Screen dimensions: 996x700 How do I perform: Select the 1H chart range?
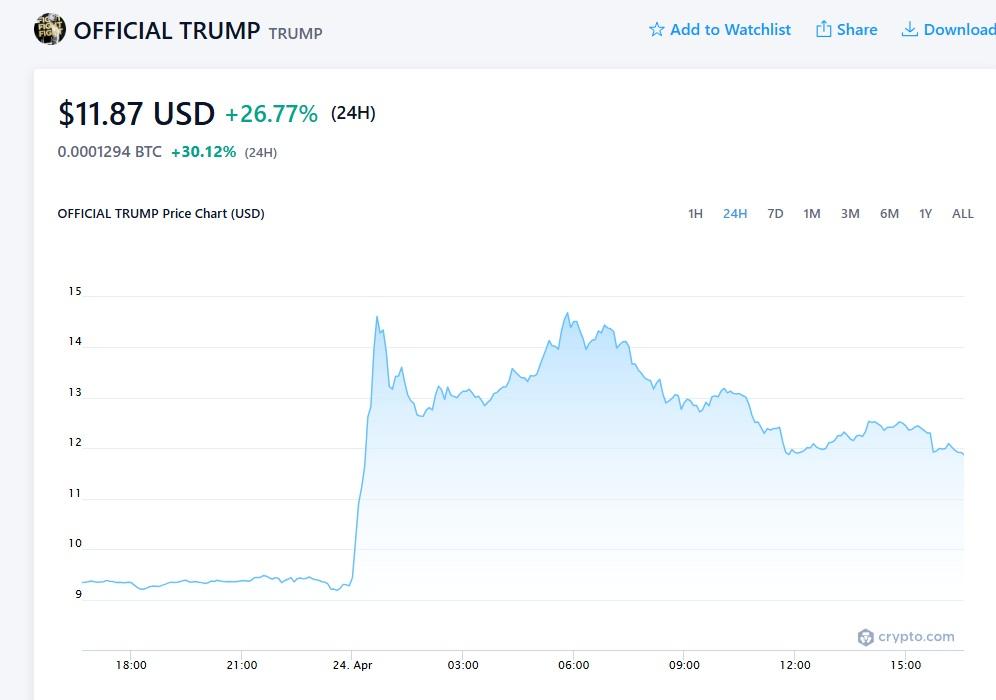coord(695,213)
